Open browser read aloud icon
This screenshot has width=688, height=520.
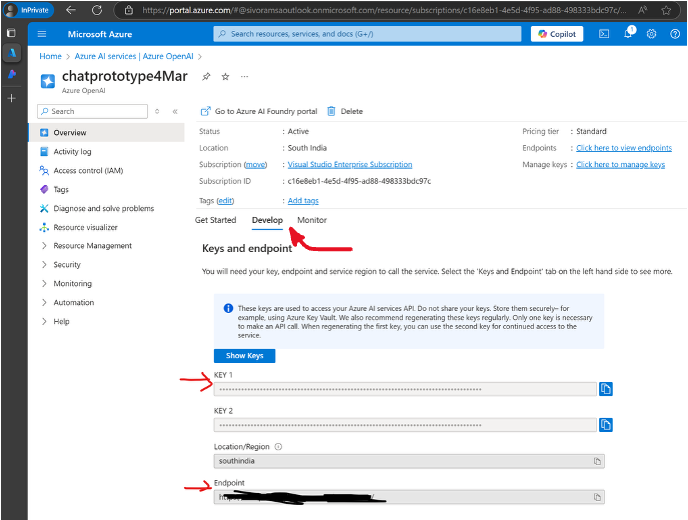coord(643,10)
